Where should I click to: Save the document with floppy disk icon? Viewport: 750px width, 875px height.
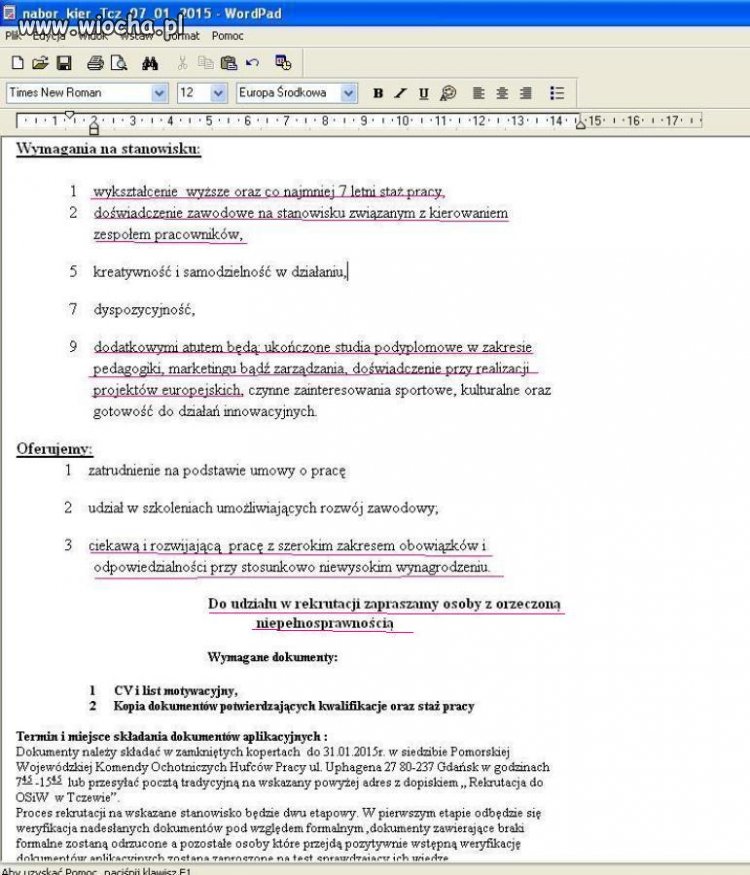64,62
